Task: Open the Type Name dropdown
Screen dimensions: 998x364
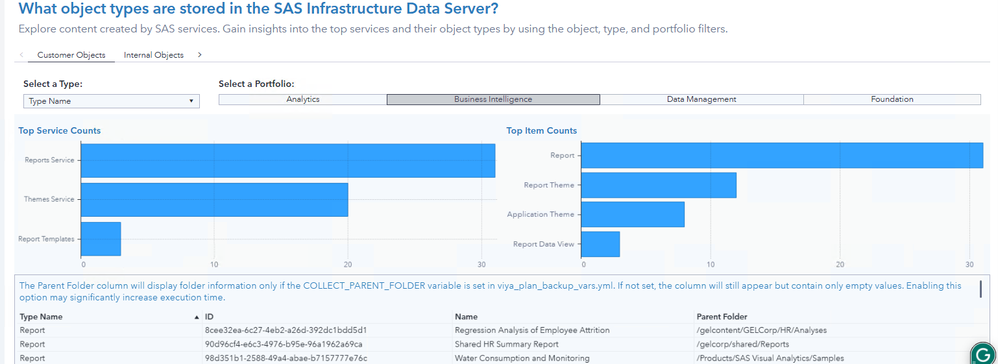Action: (x=111, y=101)
